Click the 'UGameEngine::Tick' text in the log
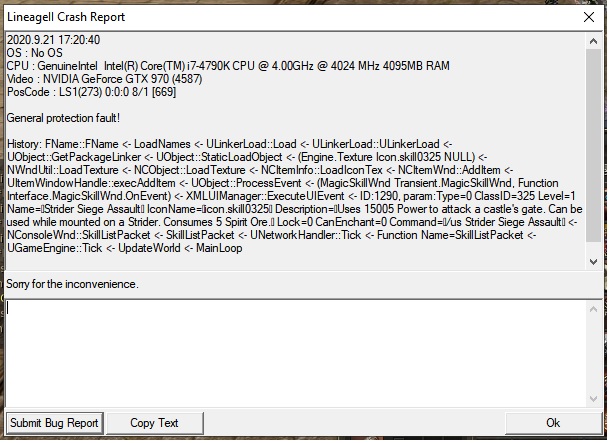 (x=54, y=248)
